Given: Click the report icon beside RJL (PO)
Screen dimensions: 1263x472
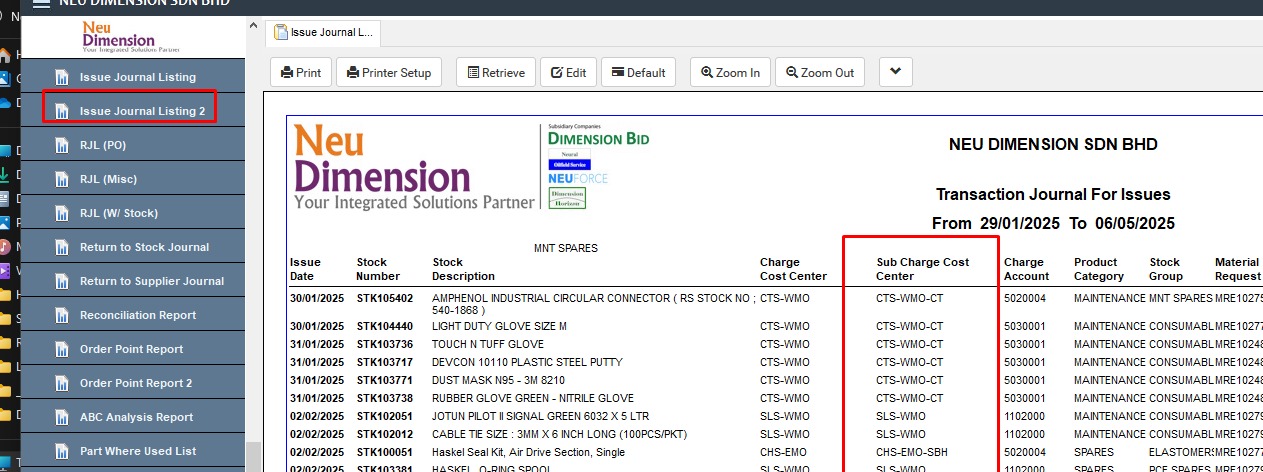Looking at the screenshot, I should click(61, 145).
